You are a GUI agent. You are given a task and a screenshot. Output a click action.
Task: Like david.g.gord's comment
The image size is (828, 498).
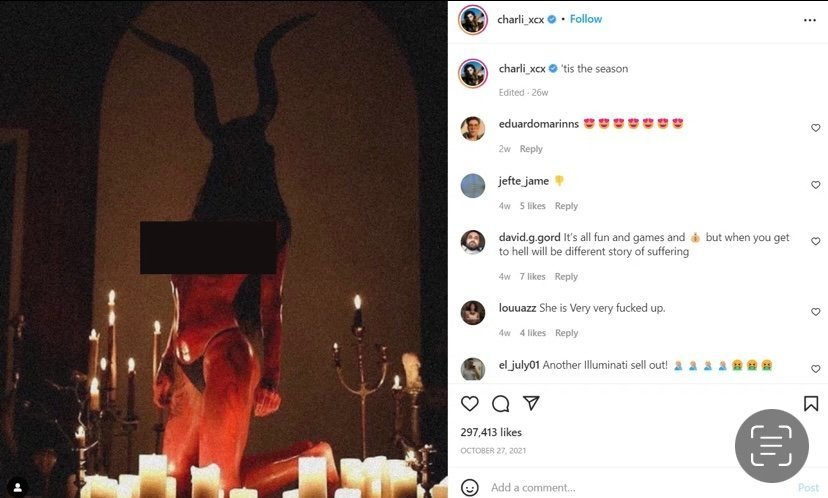tap(815, 241)
